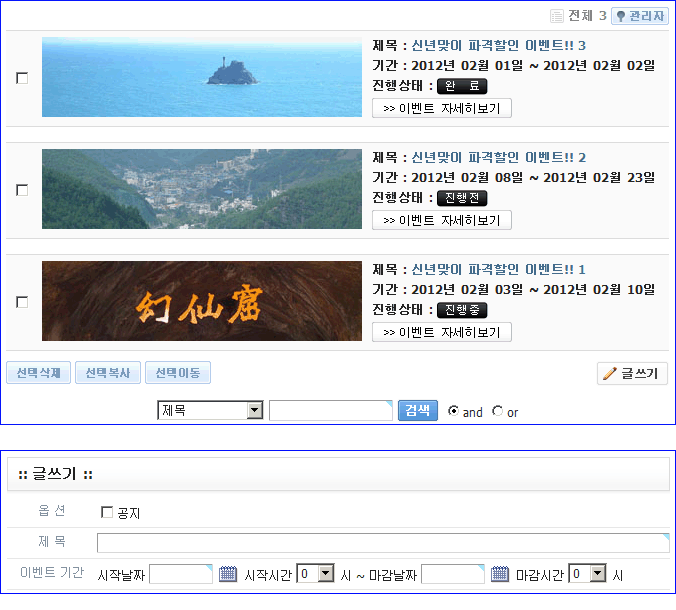Click the 전체 3 list icon

pyautogui.click(x=557, y=16)
